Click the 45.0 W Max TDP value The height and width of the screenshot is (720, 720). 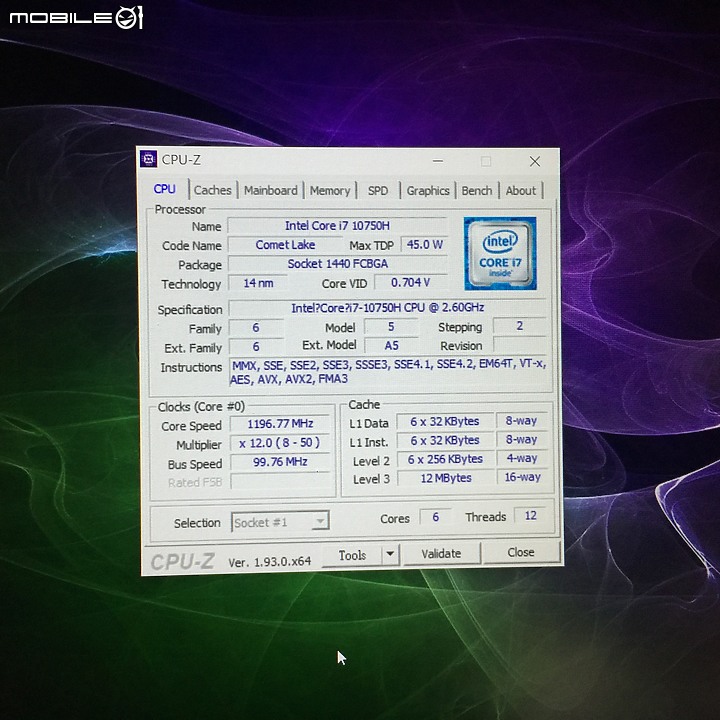click(x=424, y=245)
